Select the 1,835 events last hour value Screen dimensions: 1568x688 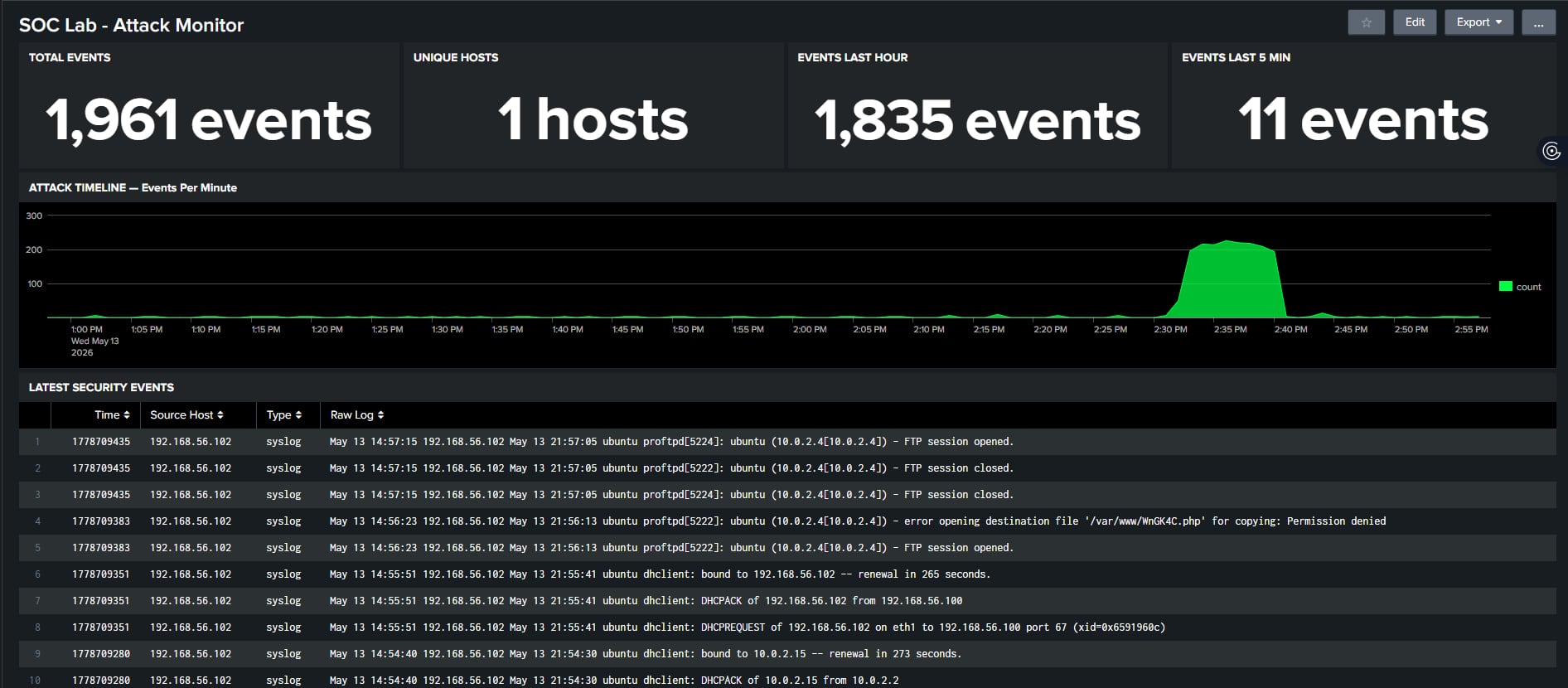point(978,120)
